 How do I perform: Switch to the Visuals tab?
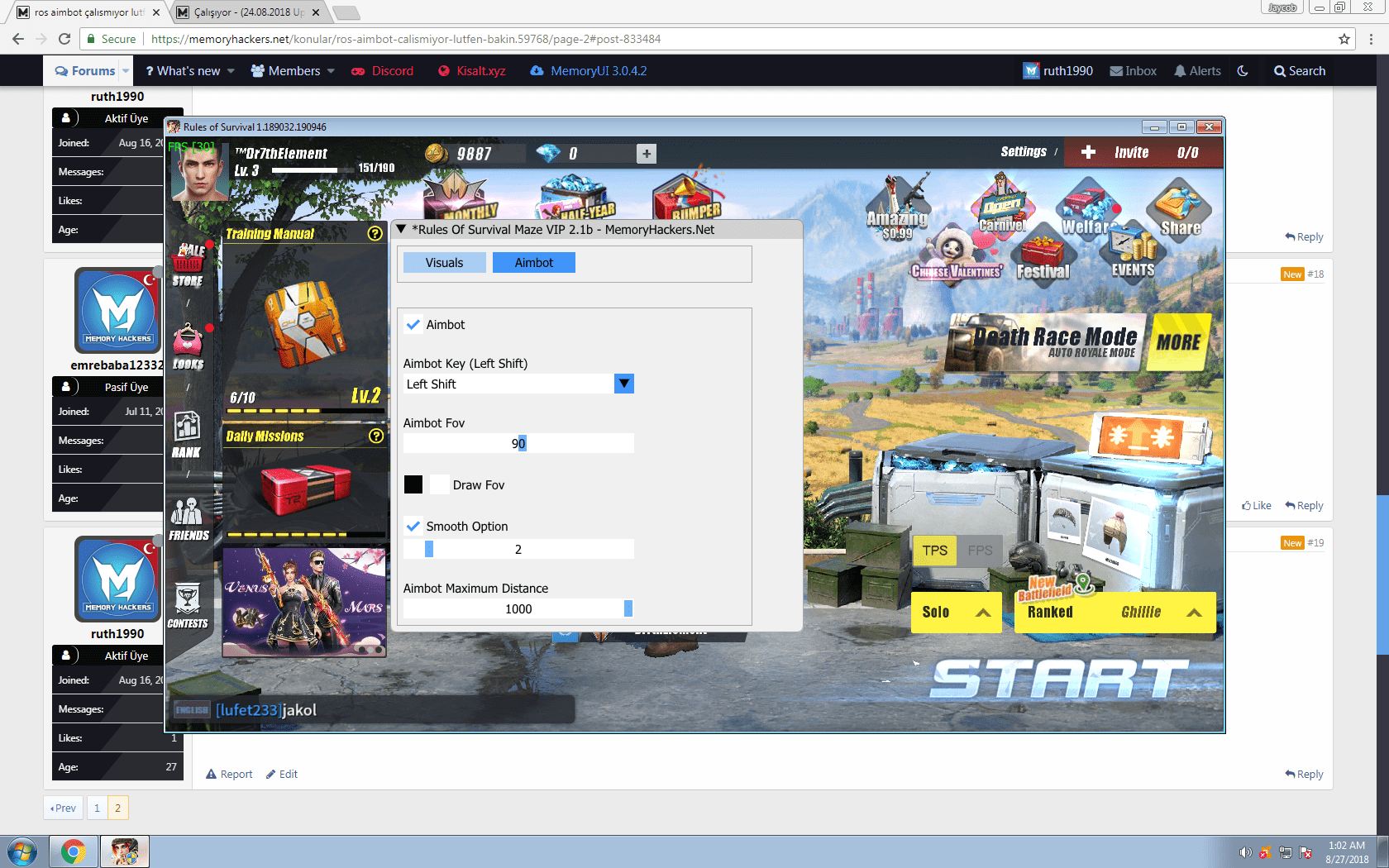click(x=444, y=263)
